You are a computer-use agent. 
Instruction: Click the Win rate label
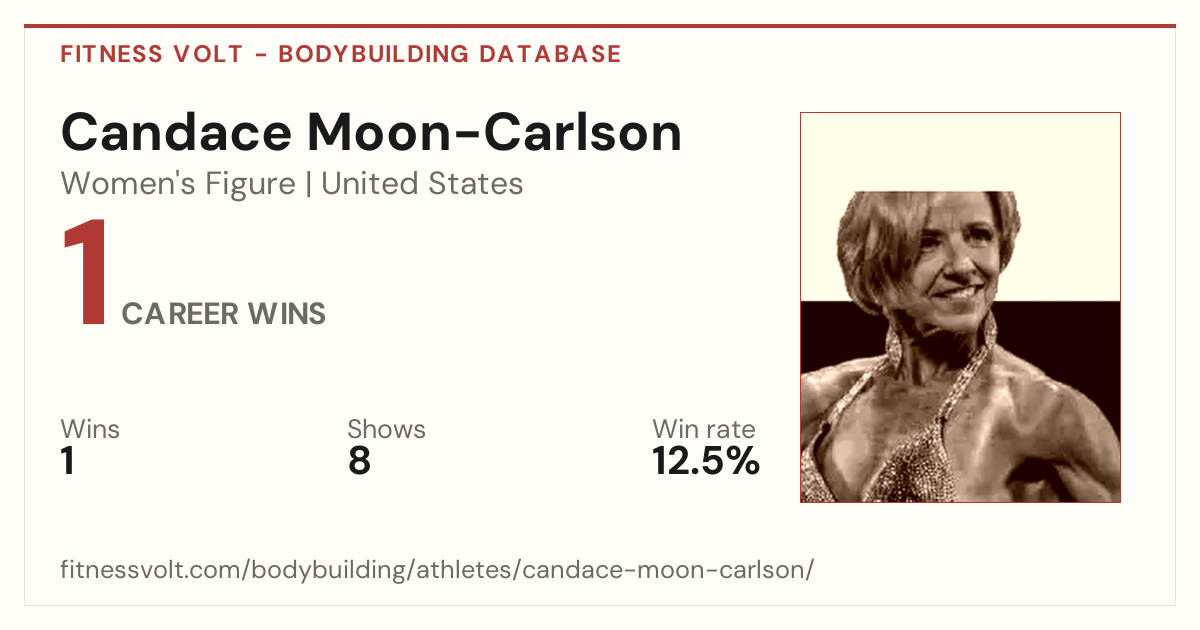click(704, 429)
